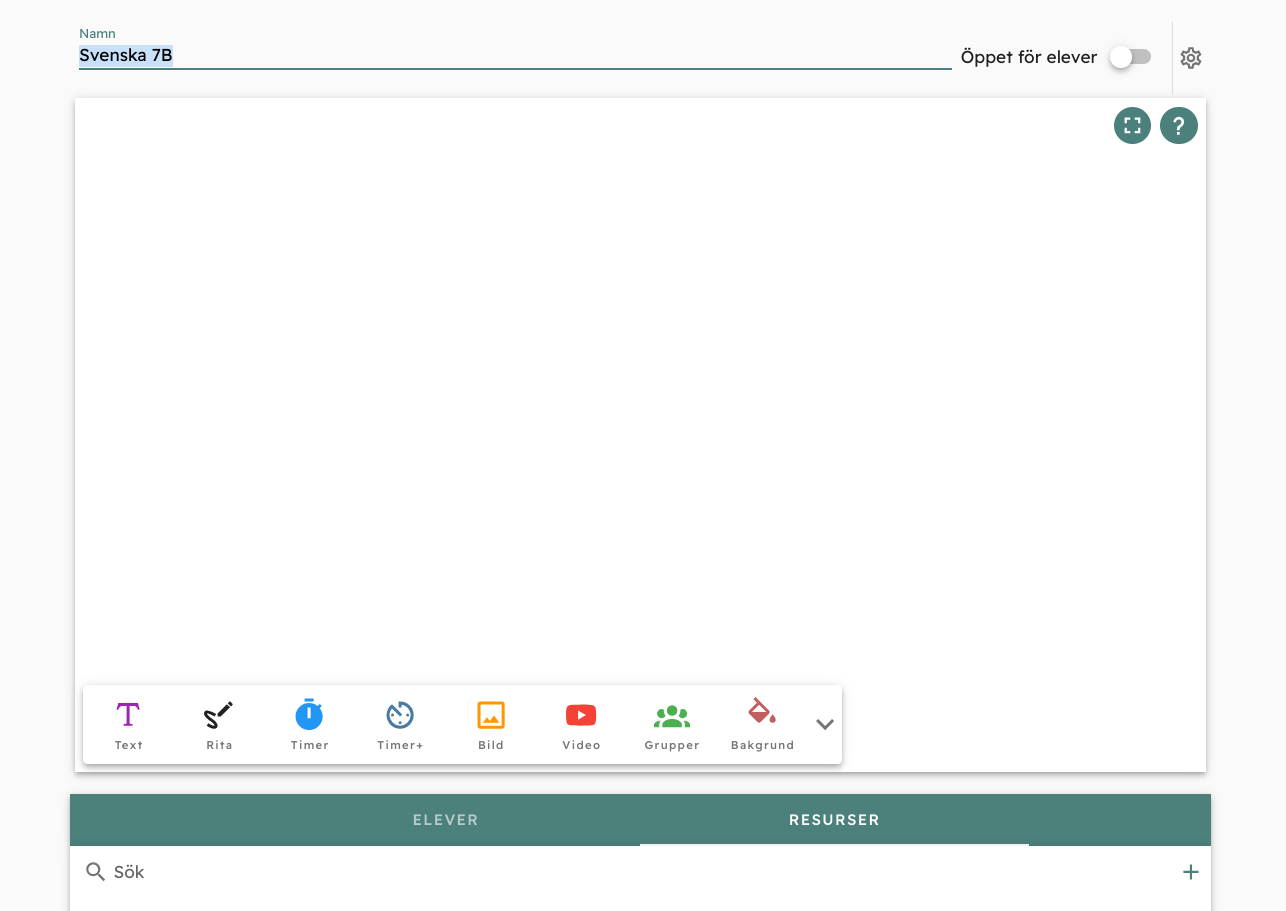Switch to the ELEVER tab
The image size is (1286, 911).
point(446,820)
